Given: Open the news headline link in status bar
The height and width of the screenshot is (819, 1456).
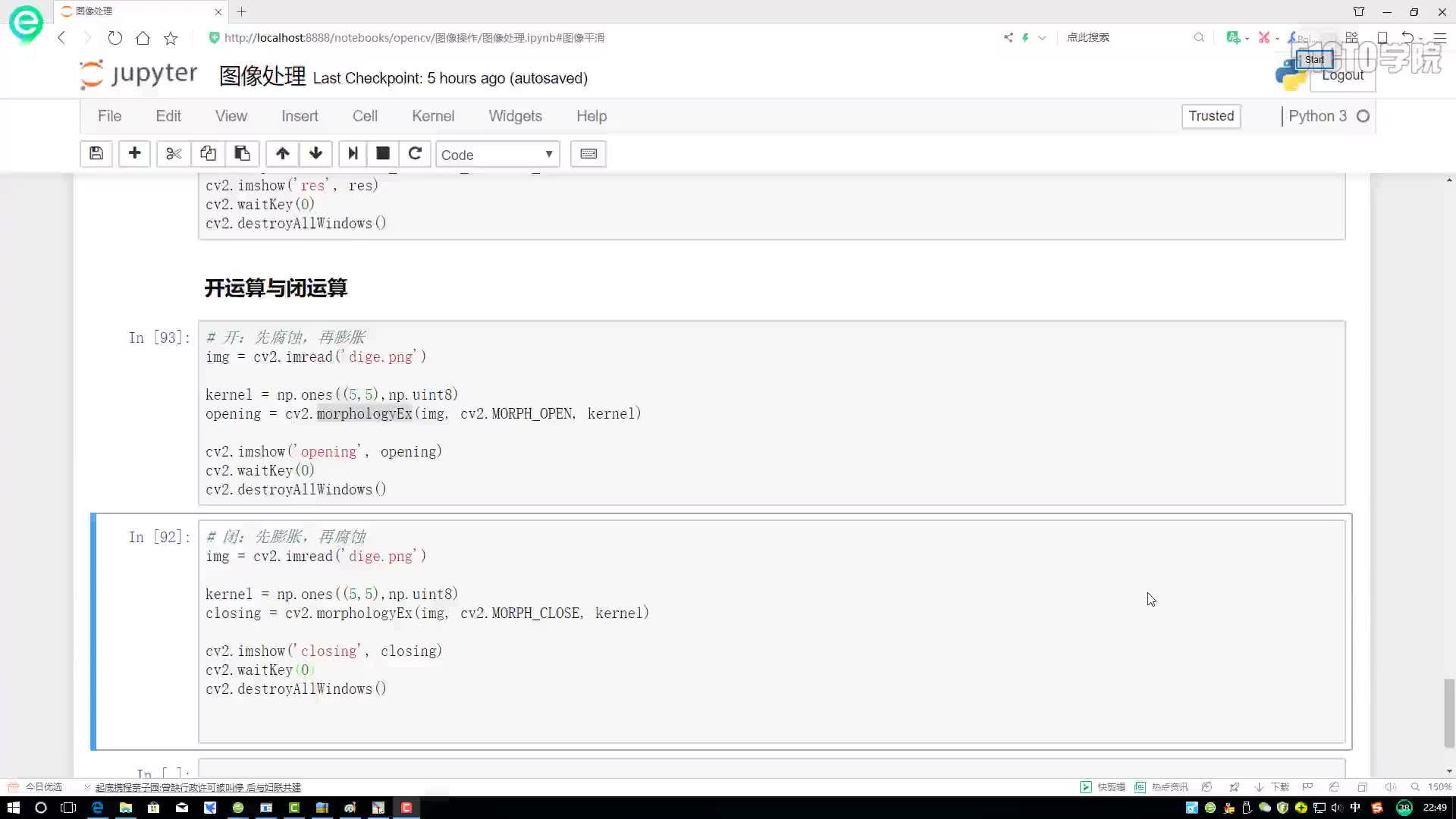Looking at the screenshot, I should point(198,787).
